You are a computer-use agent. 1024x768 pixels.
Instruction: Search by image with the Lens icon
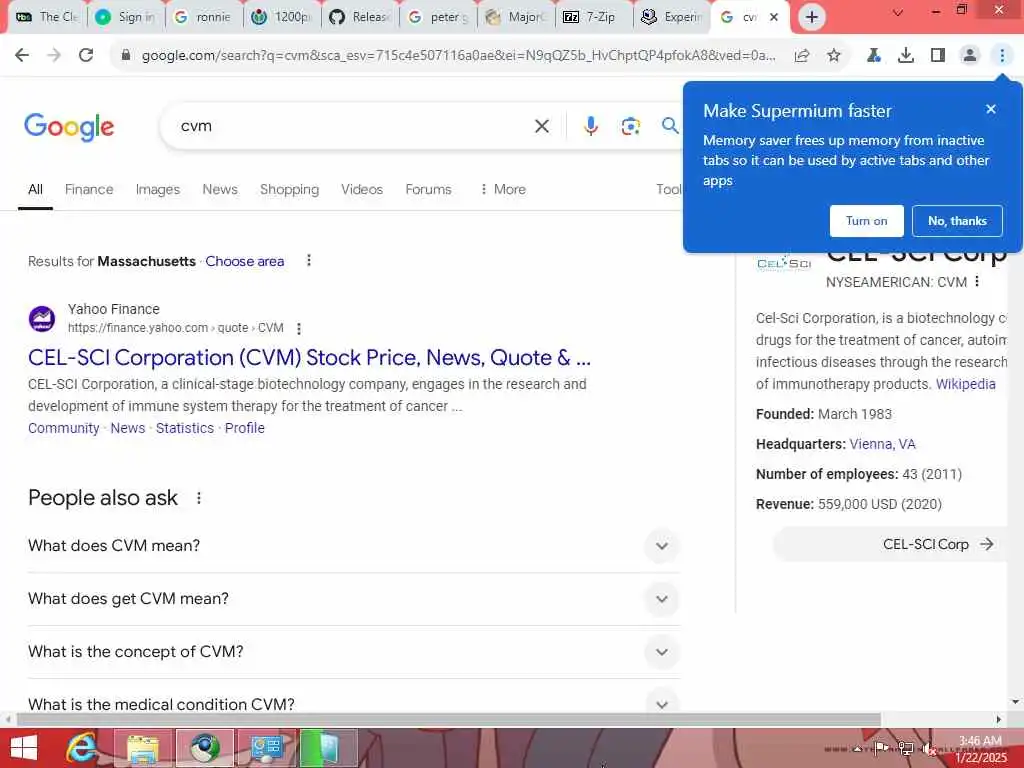click(x=630, y=126)
